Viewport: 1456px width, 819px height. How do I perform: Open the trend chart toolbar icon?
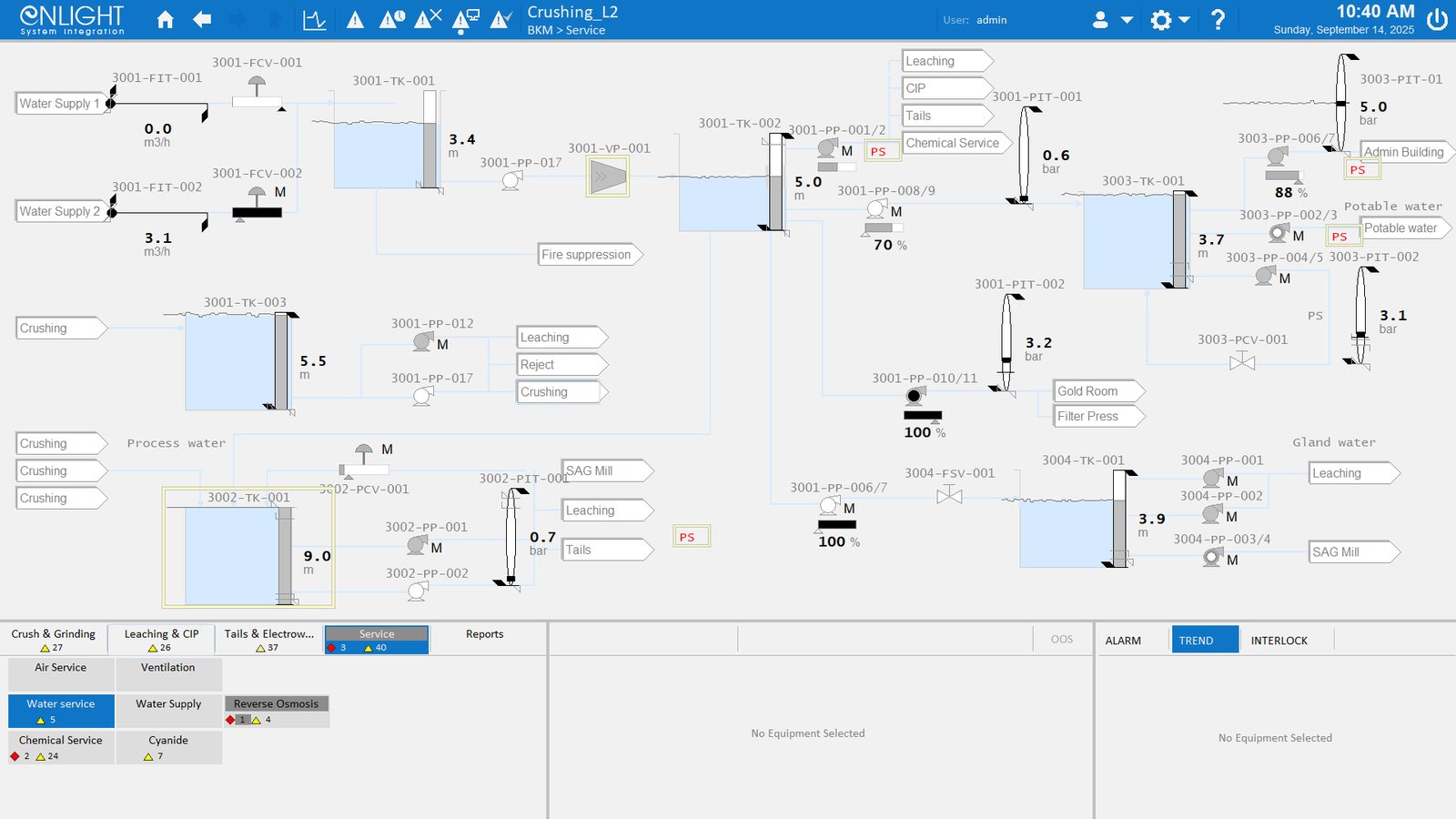pos(314,19)
